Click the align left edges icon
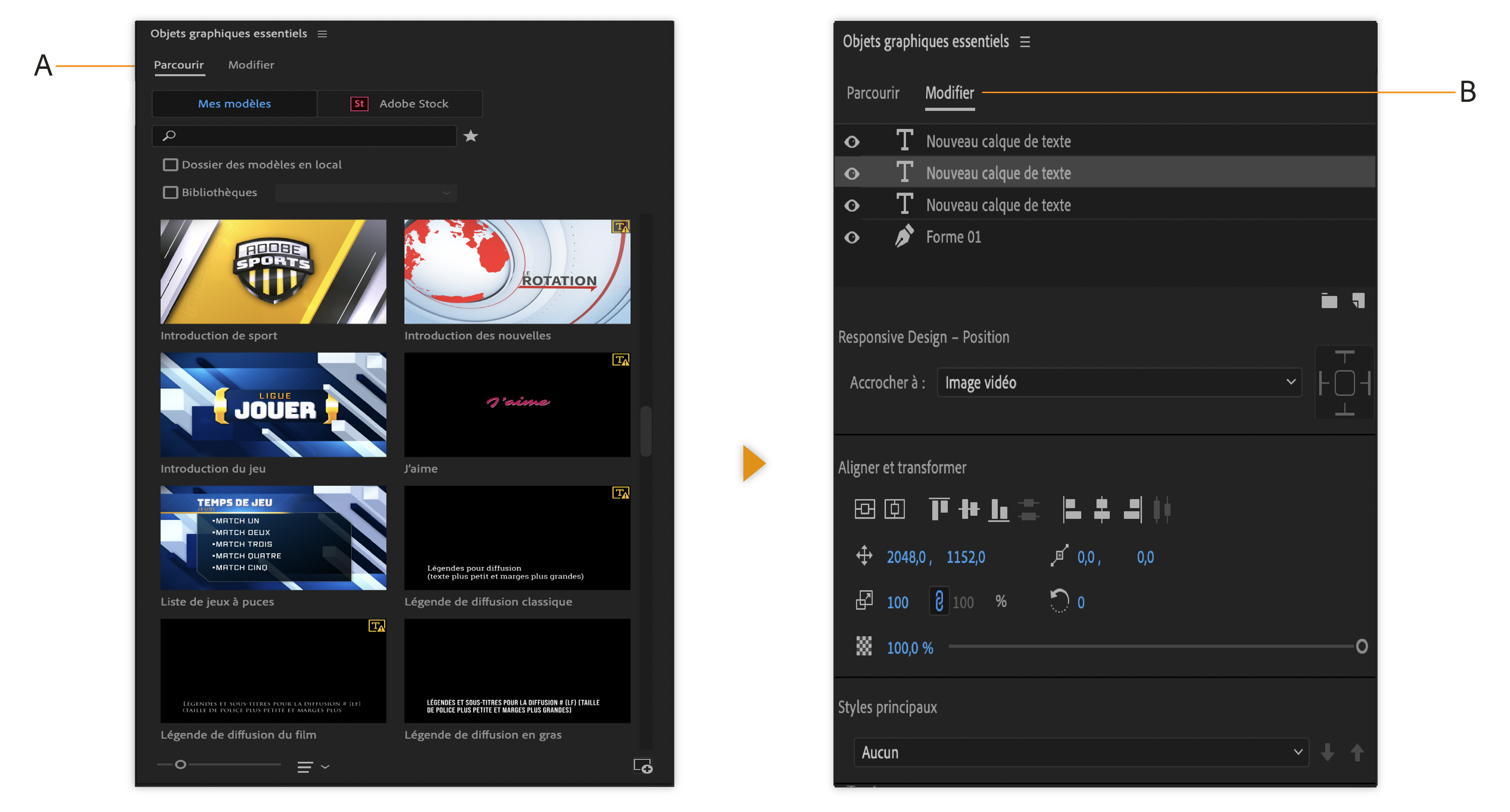This screenshot has width=1510, height=812. 1072,508
